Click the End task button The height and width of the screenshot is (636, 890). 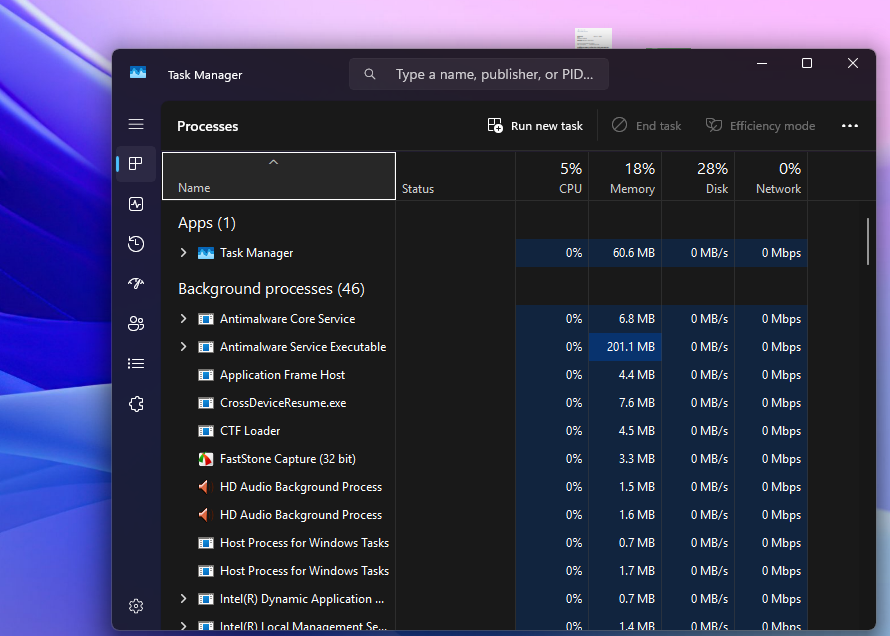coord(646,126)
